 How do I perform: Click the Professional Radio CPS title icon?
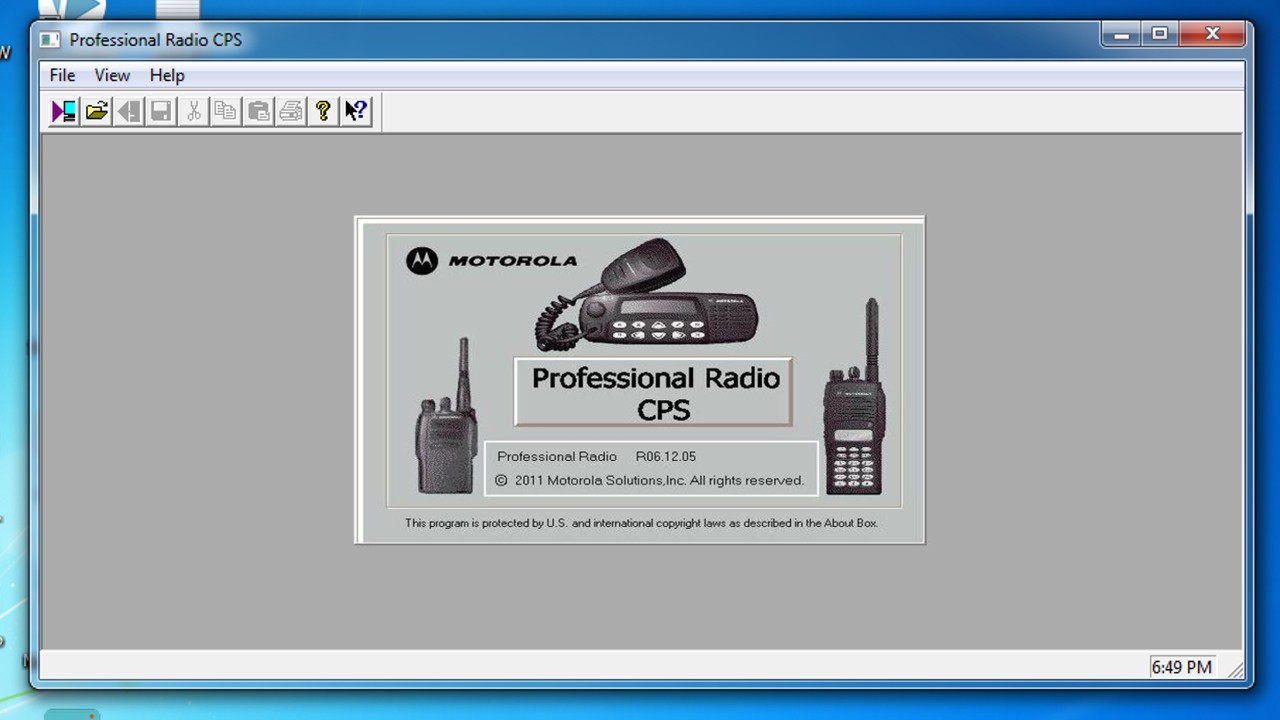coord(50,40)
